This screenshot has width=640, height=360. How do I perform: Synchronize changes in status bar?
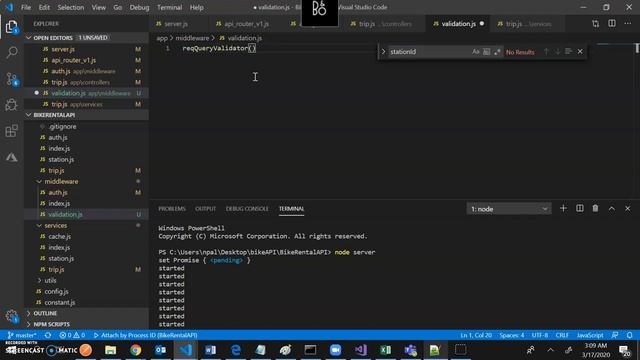(x=48, y=335)
